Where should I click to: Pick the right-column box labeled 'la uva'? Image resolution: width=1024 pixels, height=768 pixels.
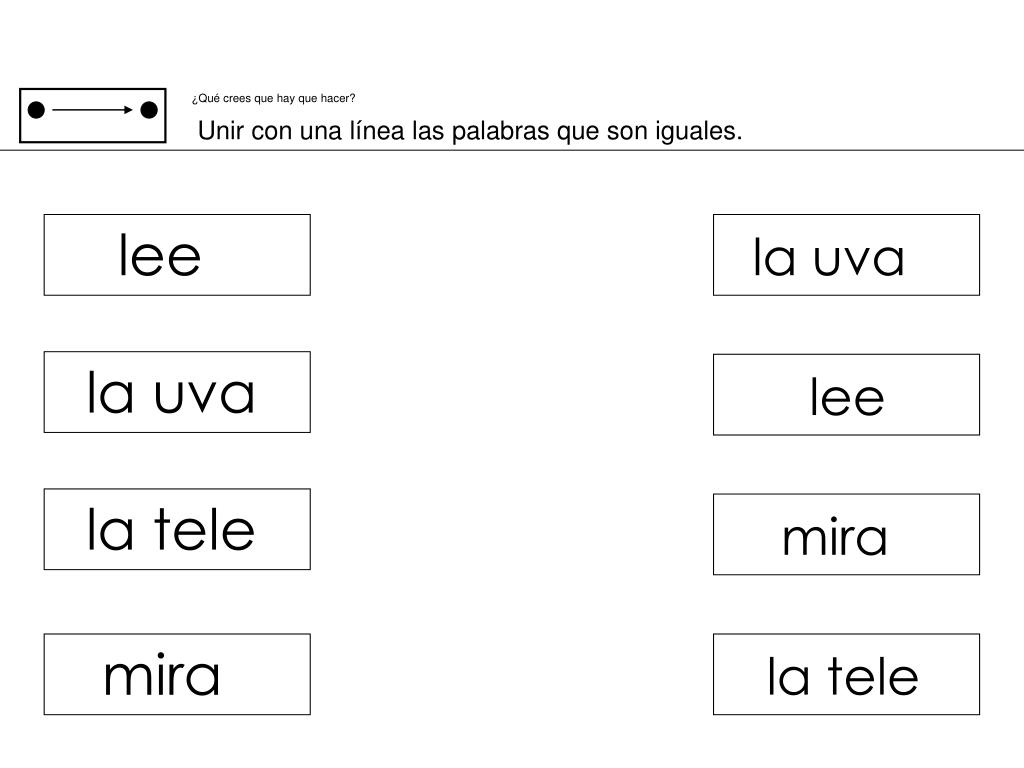[x=846, y=255]
